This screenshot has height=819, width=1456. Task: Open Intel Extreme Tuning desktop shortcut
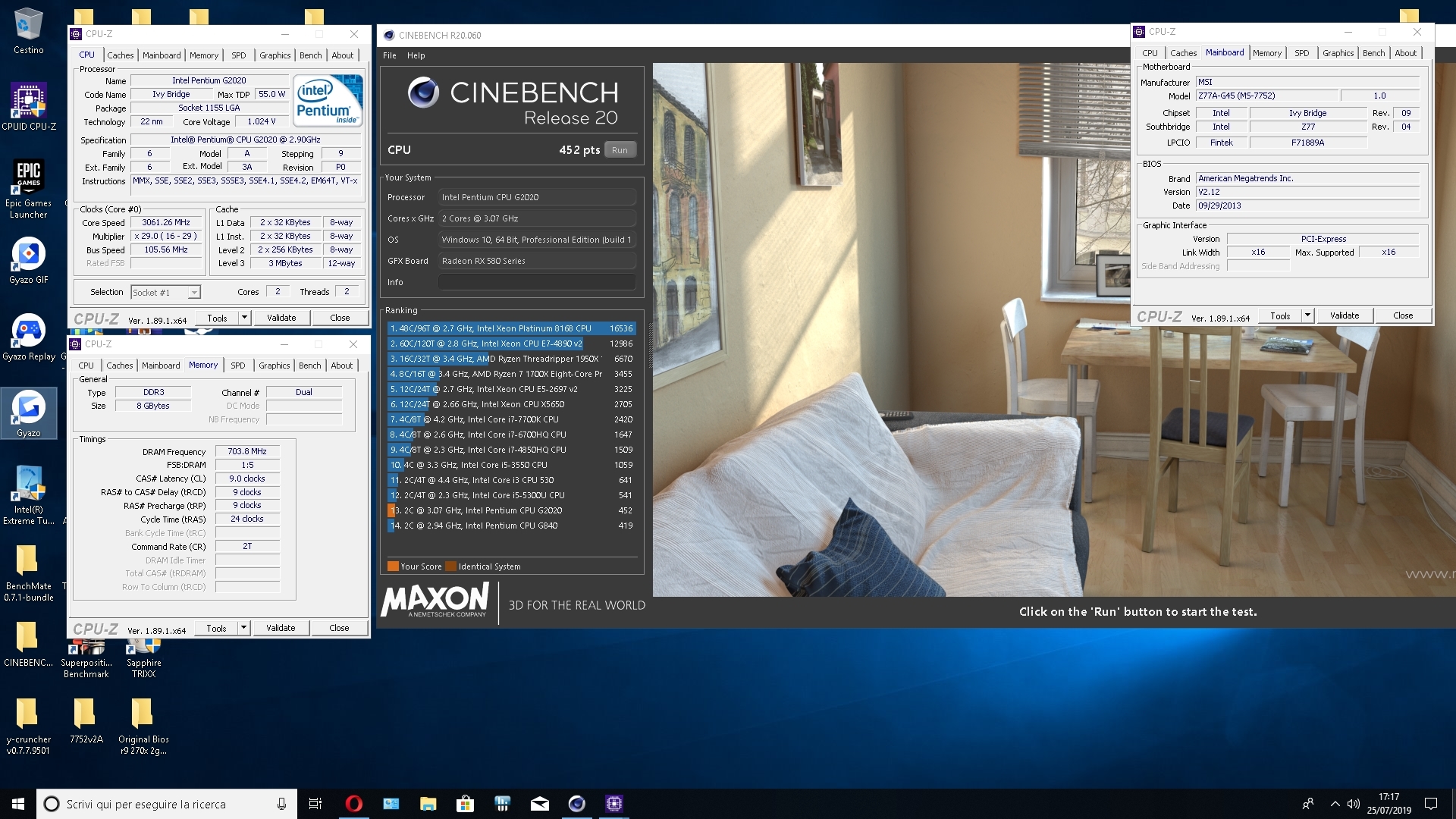28,496
